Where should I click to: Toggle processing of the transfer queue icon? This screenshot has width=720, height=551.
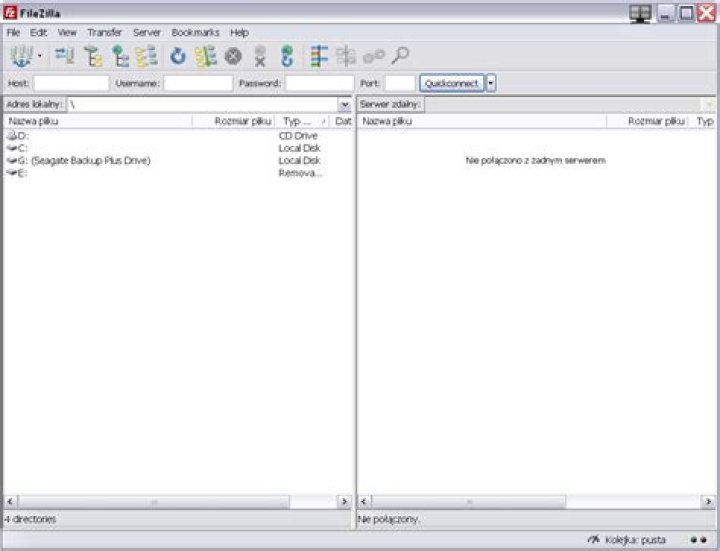206,56
